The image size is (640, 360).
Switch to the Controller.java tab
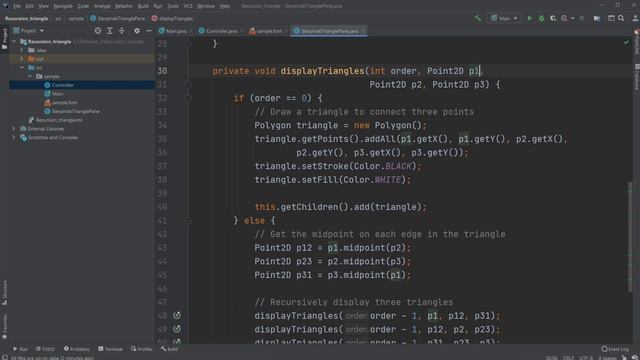218,31
